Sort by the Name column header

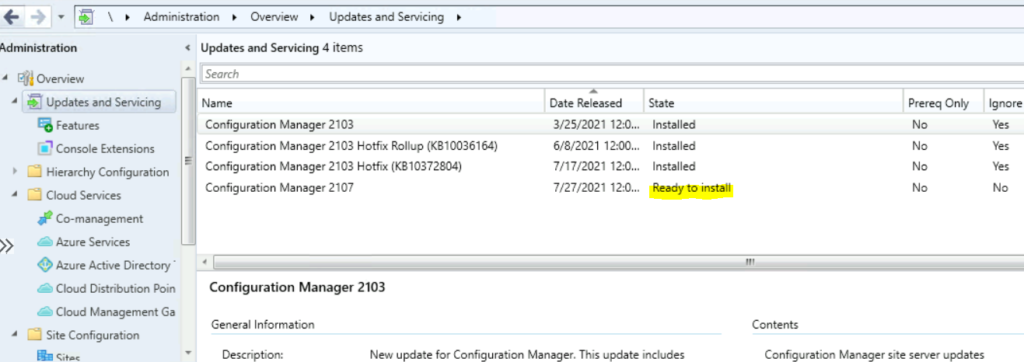click(x=371, y=103)
